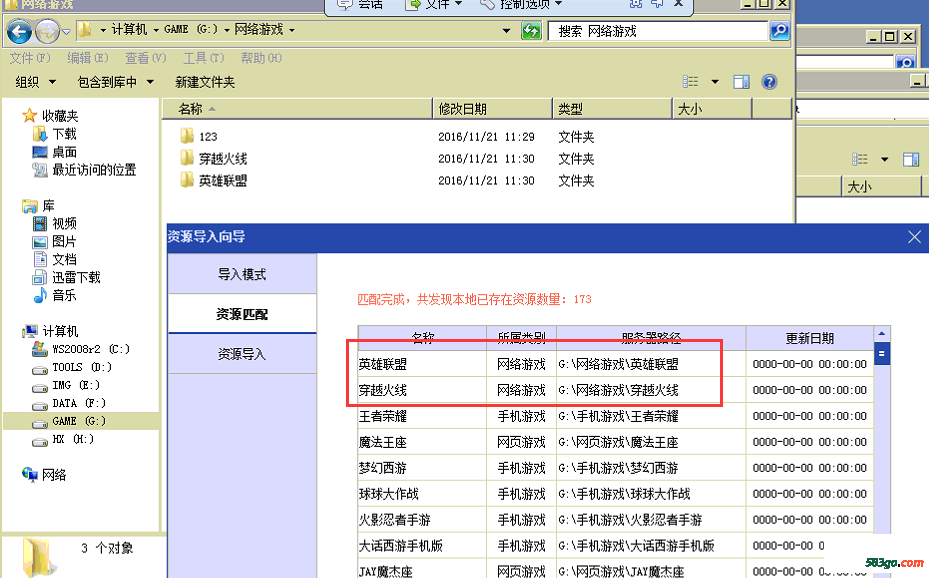Click the refresh button beside address bar

pos(531,31)
